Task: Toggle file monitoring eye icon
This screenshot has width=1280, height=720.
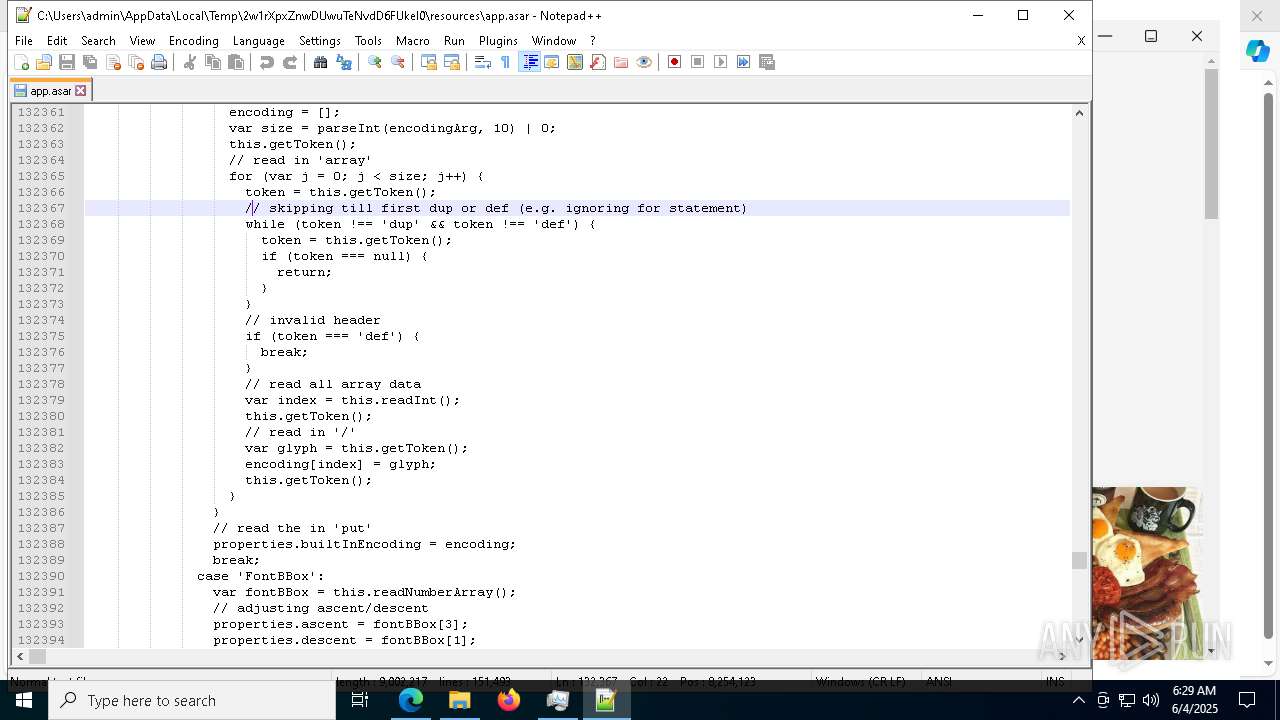Action: (644, 62)
